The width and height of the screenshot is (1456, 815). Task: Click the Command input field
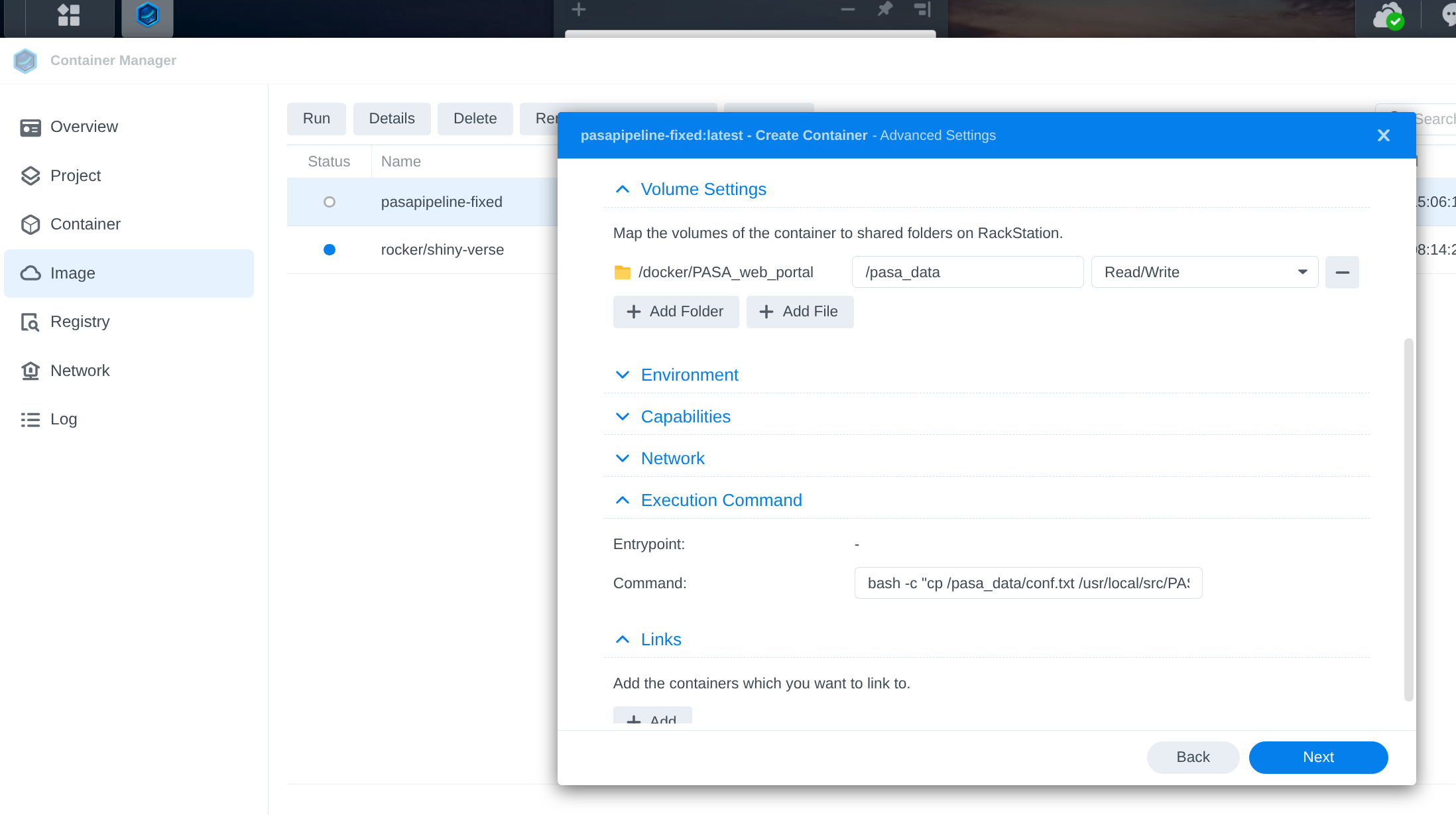pyautogui.click(x=1028, y=584)
